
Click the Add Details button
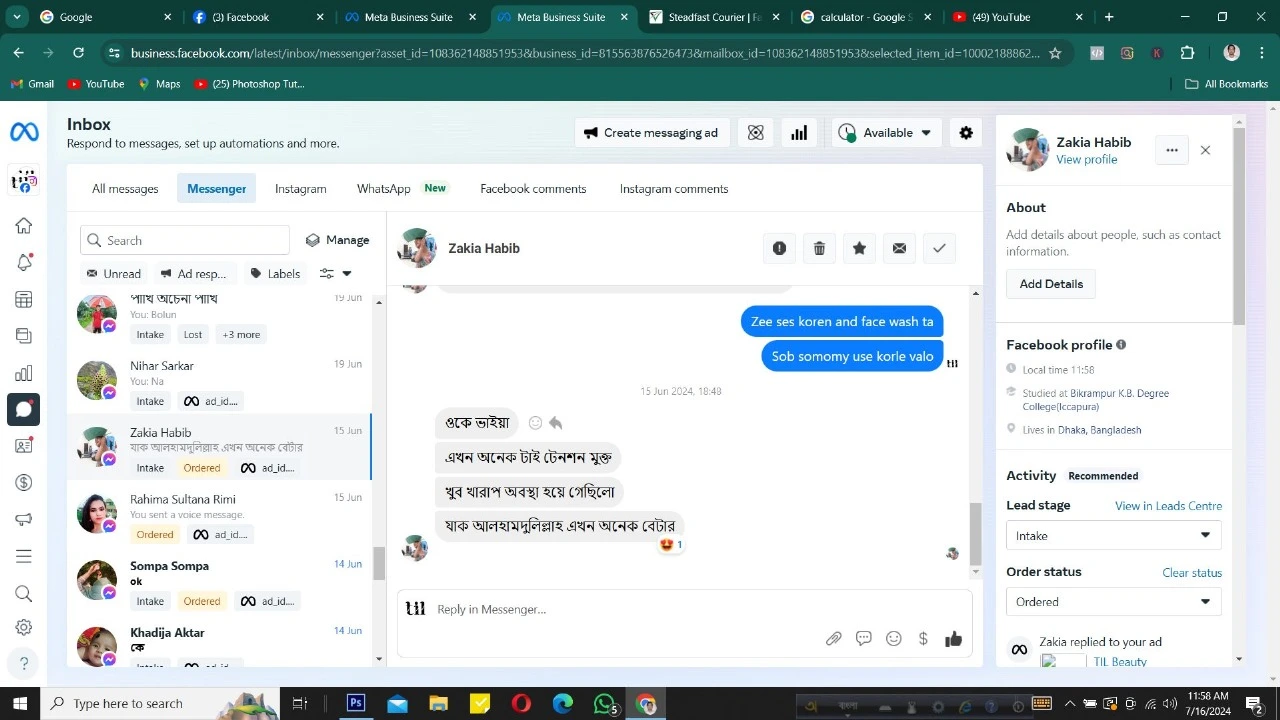1051,284
